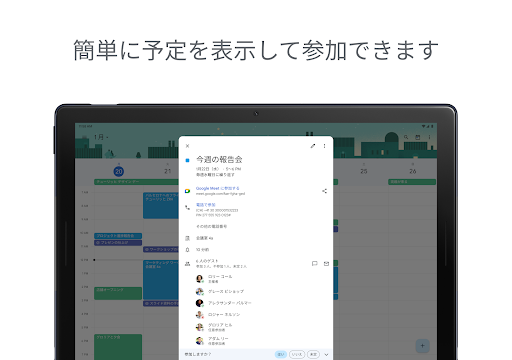Search the calendar with magnifier icon
Image resolution: width=512 pixels, height=360 pixels.
tap(406, 137)
